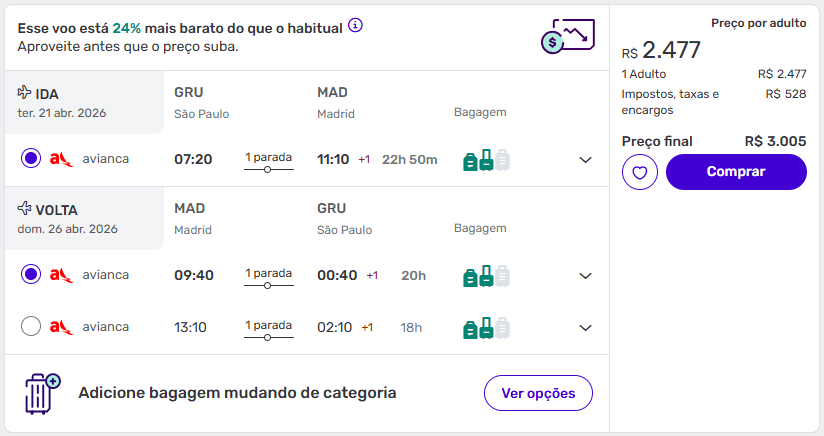The image size is (824, 436).
Task: Click baggage icons on the 09:40 flight
Action: (486, 275)
